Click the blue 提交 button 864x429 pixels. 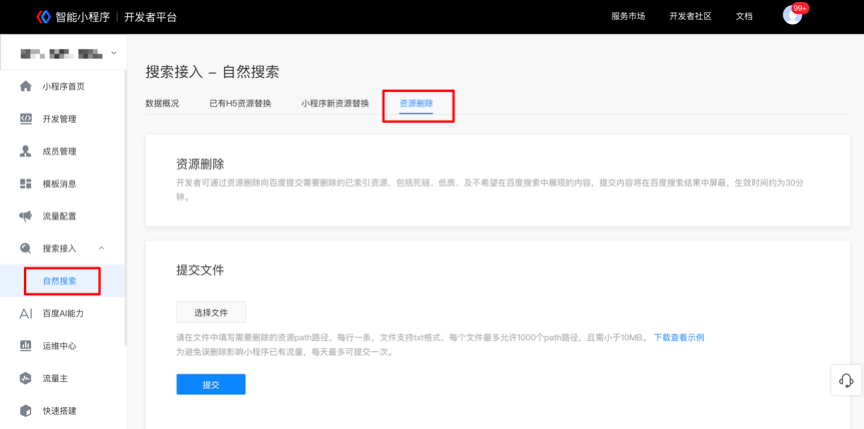coord(211,384)
